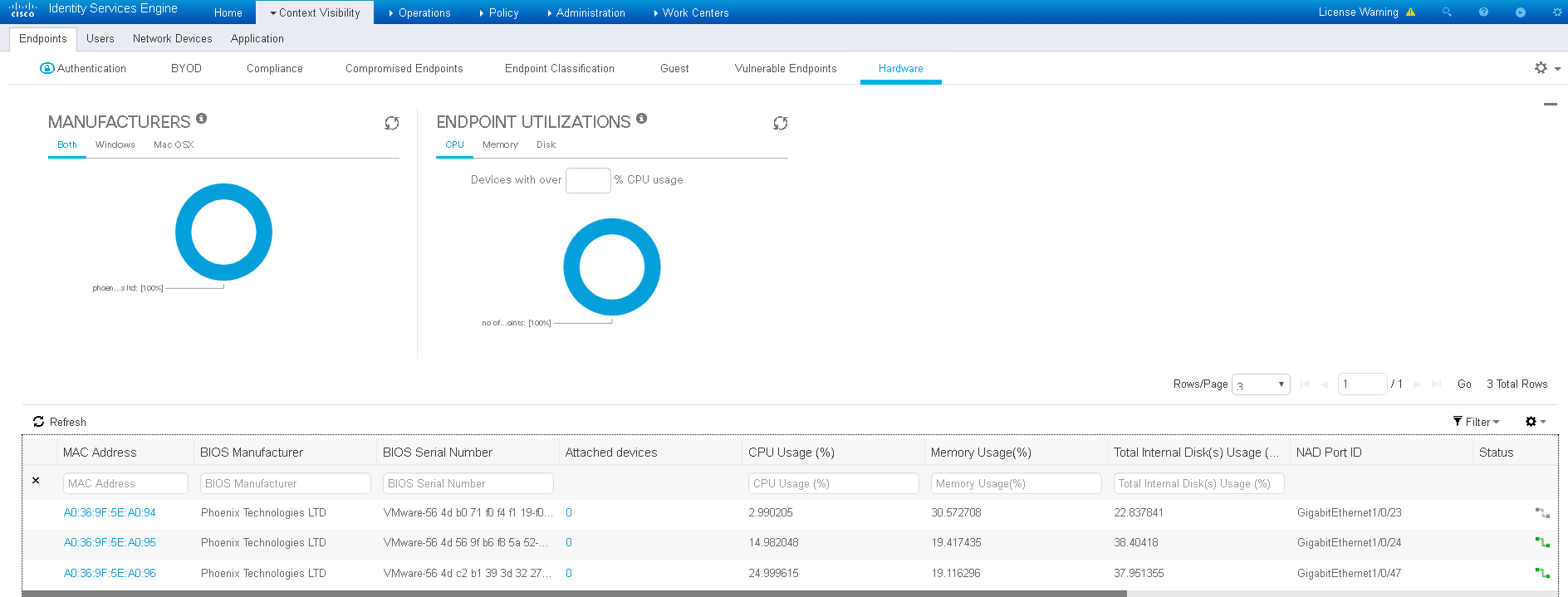Switch to the Application tab

257,38
